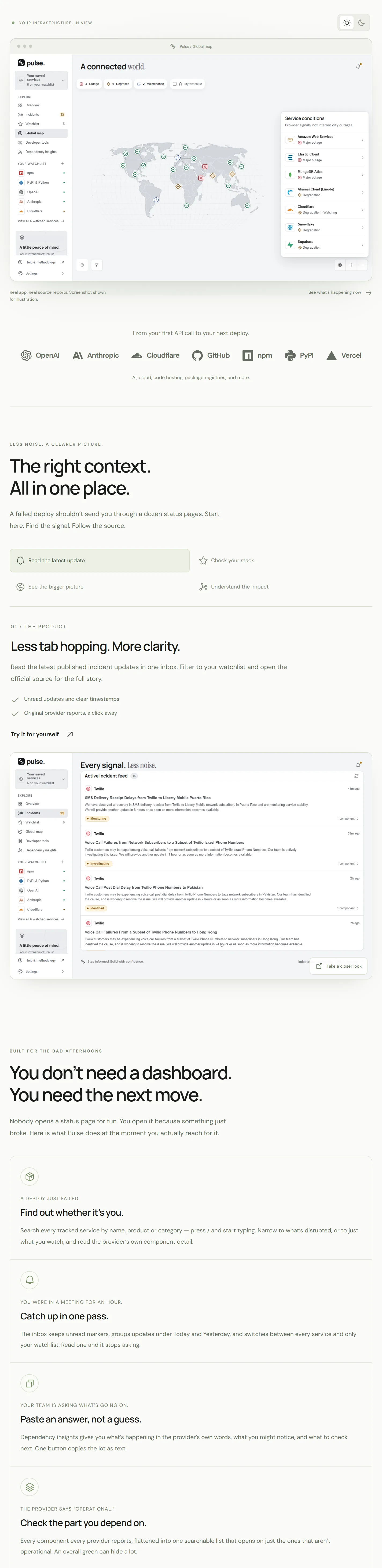Click the cube icon above 'Find out whether it's you'
Screen dimensions: 382x1568
coord(29,1177)
